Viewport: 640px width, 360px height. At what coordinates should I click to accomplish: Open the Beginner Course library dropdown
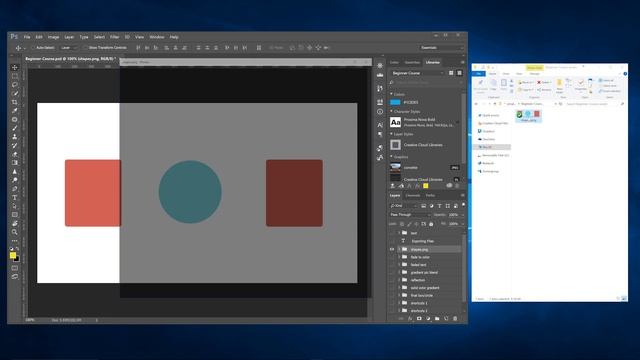tap(417, 73)
